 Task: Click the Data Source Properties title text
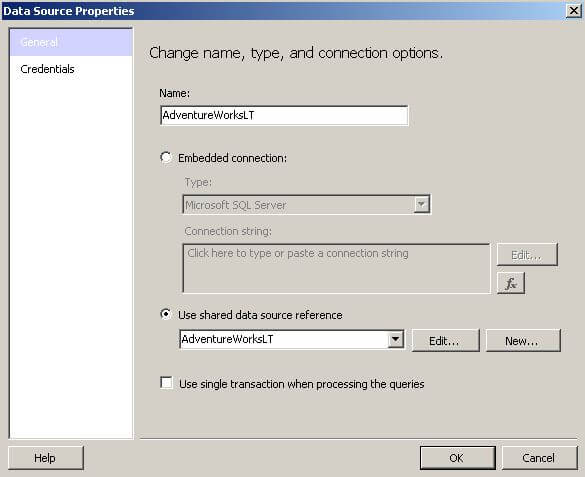tap(69, 11)
